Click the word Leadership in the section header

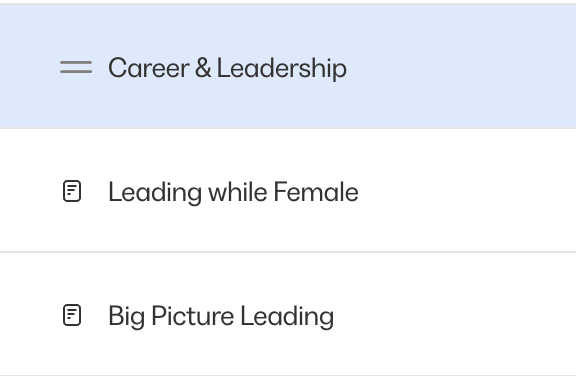coord(282,68)
